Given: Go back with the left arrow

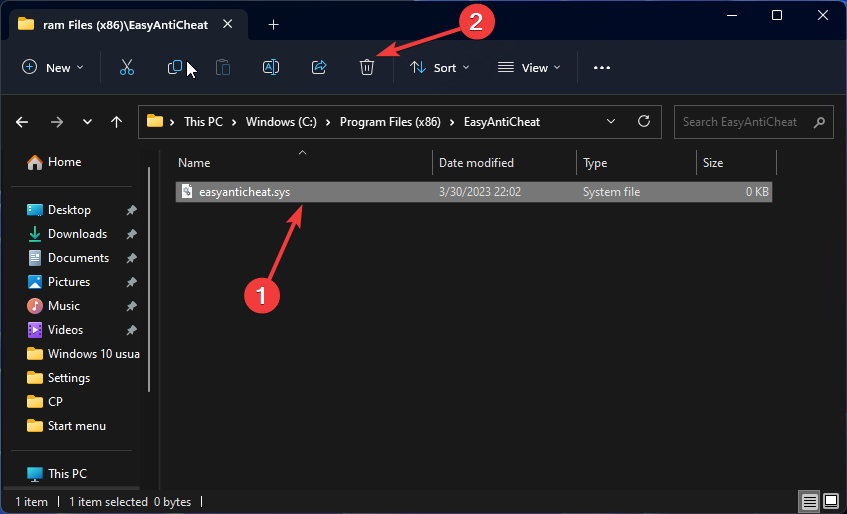Looking at the screenshot, I should point(22,122).
